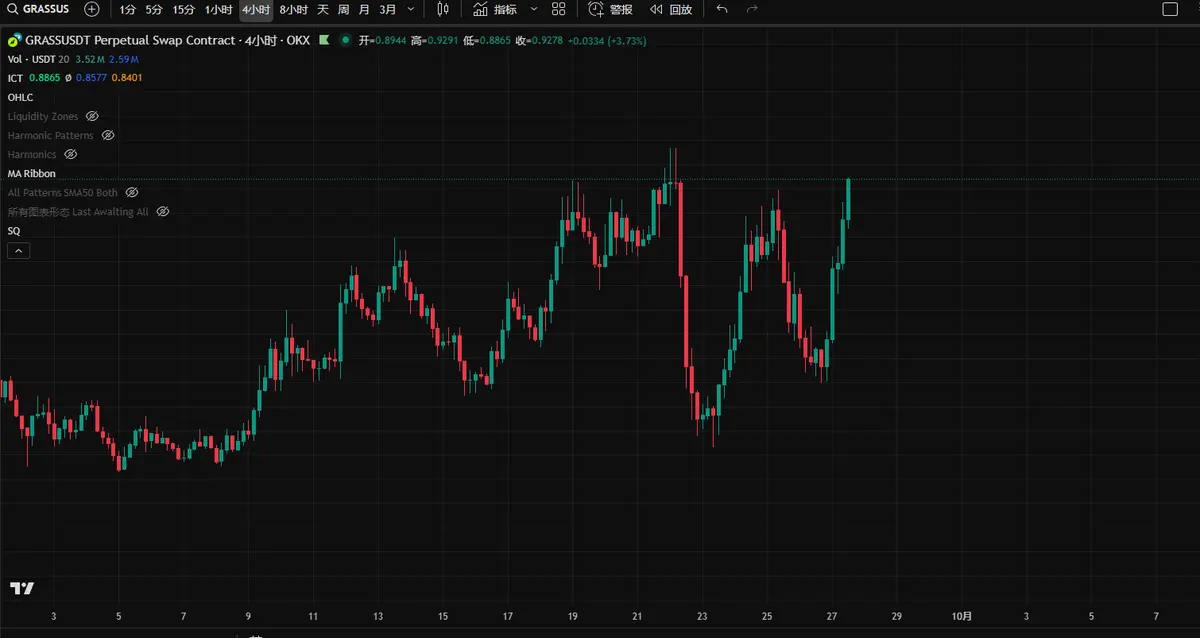The height and width of the screenshot is (638, 1200).
Task: Open layout selection square icon
Action: point(1169,9)
